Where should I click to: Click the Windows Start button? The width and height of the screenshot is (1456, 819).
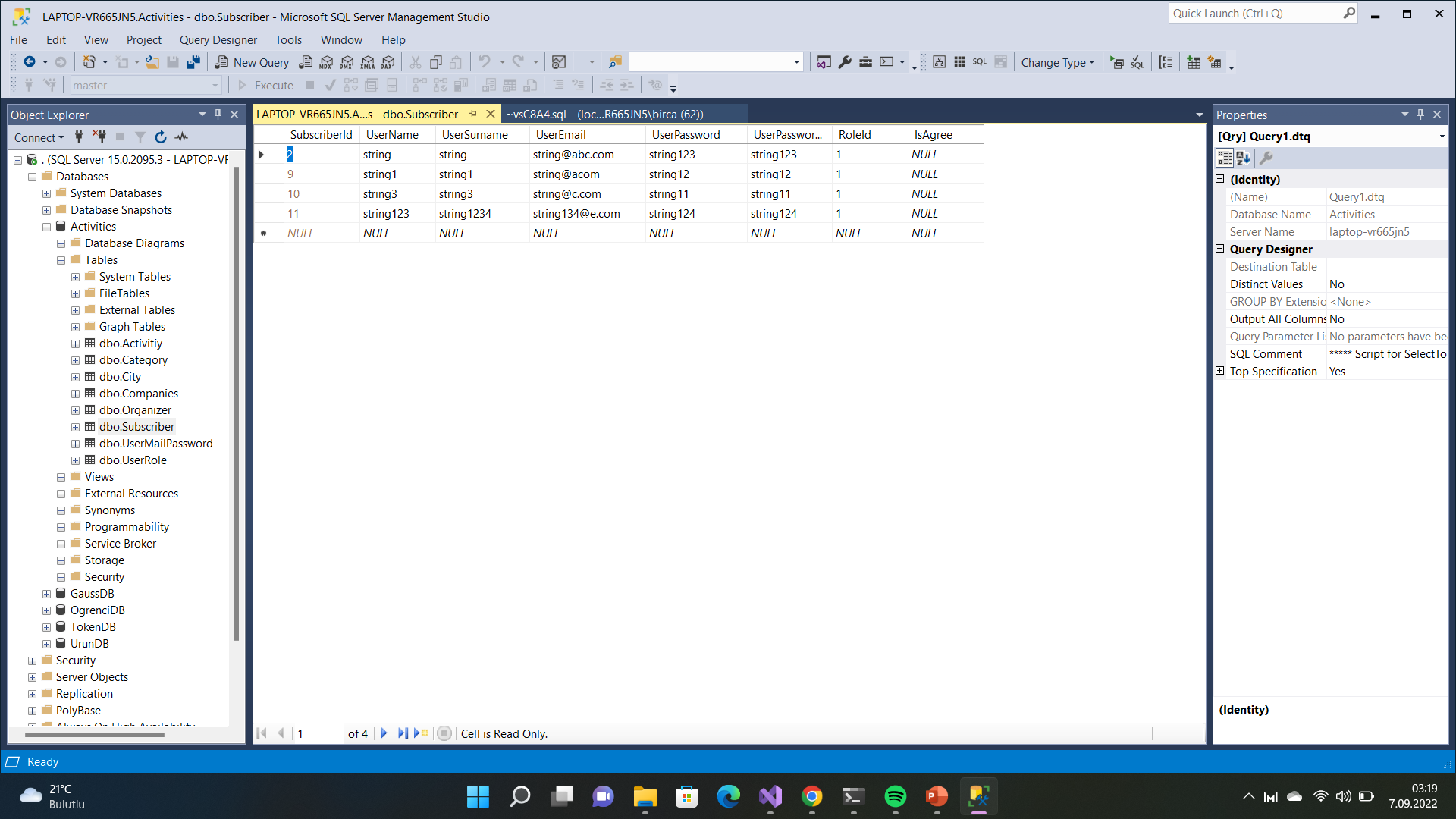478,796
